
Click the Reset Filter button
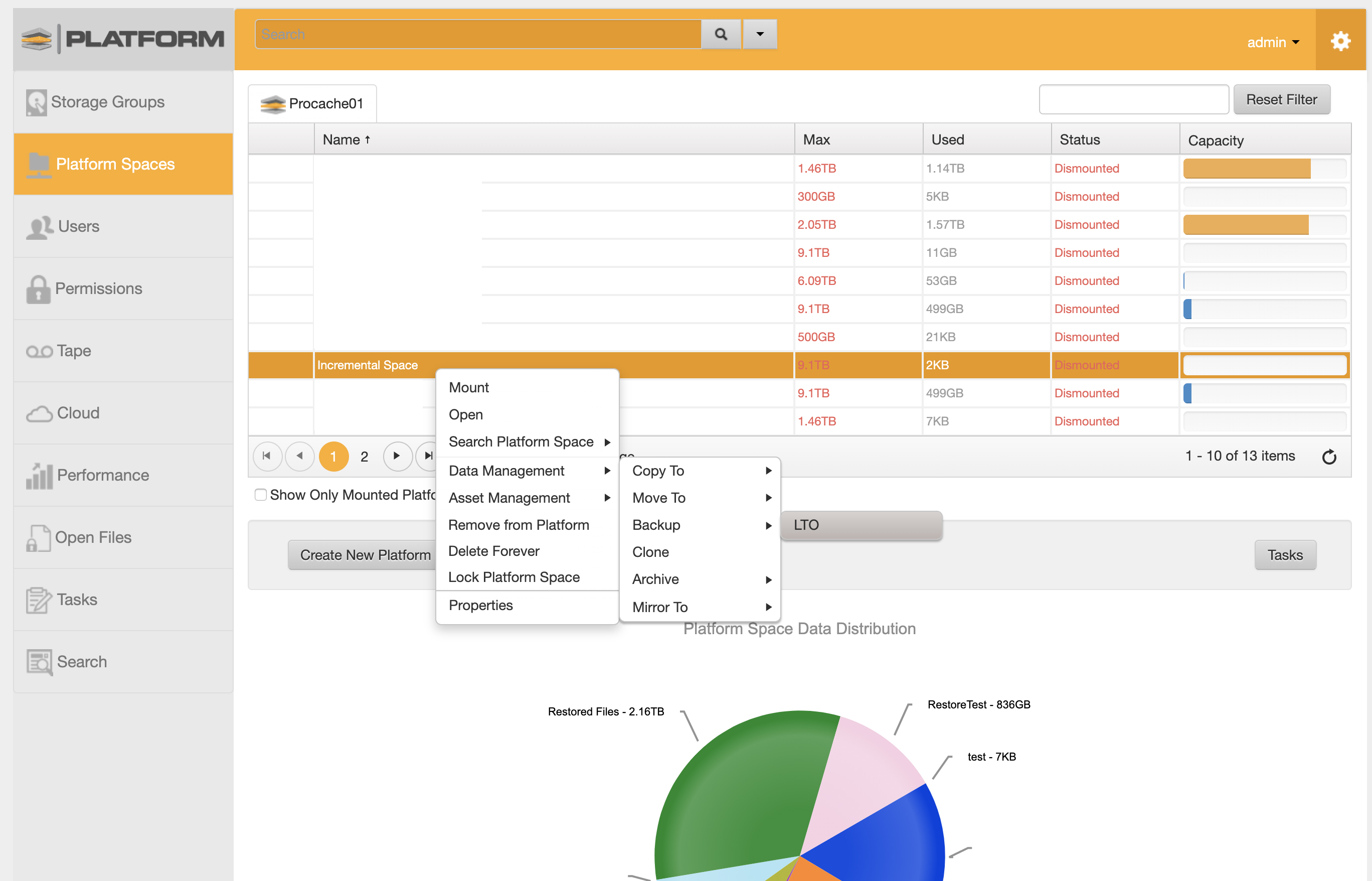[1282, 99]
